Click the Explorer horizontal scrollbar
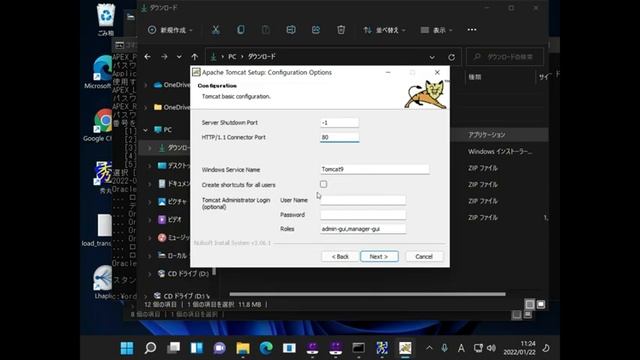The image size is (640, 360). [x=367, y=294]
